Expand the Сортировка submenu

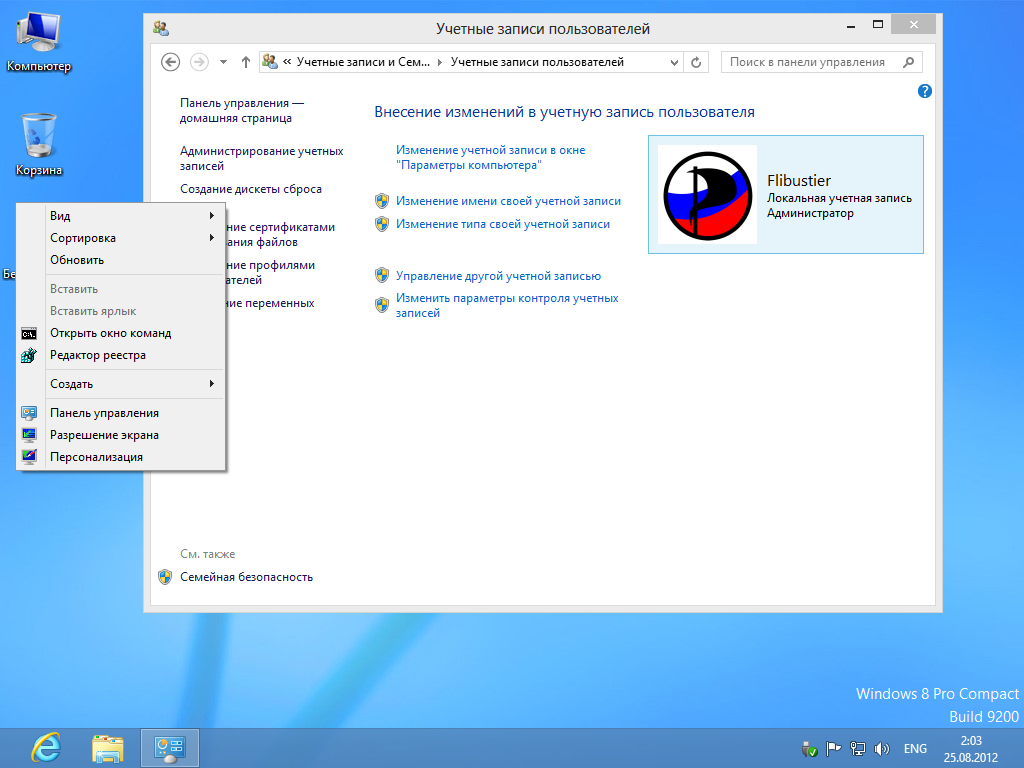pos(130,238)
